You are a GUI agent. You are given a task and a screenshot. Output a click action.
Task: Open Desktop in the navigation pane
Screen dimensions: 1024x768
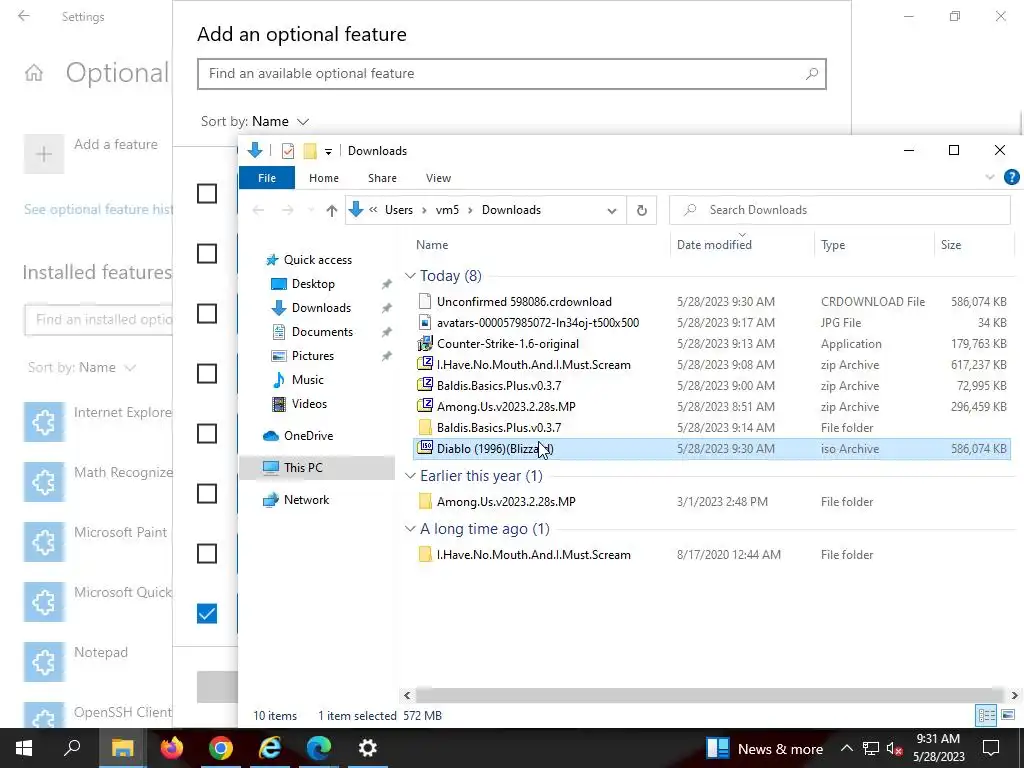point(313,284)
